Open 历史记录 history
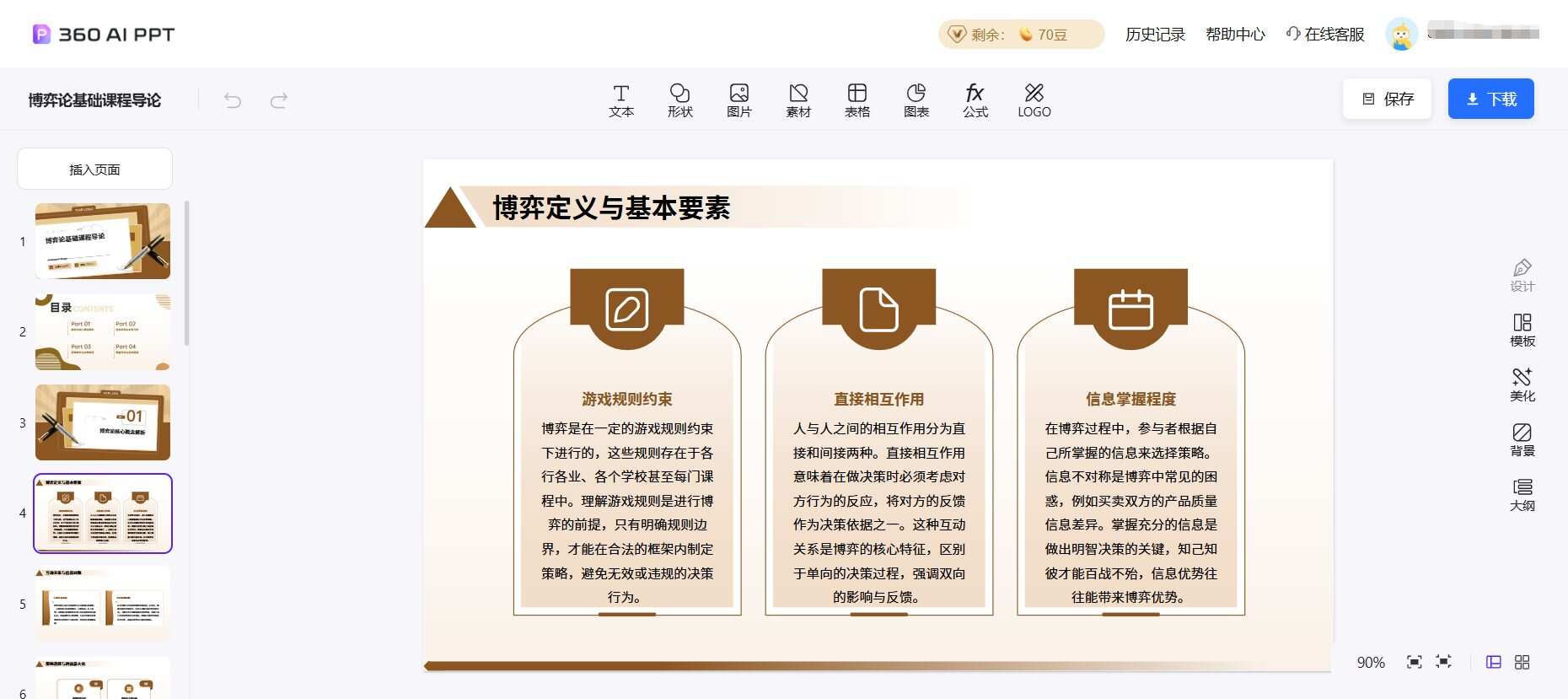1568x699 pixels. pyautogui.click(x=1155, y=35)
